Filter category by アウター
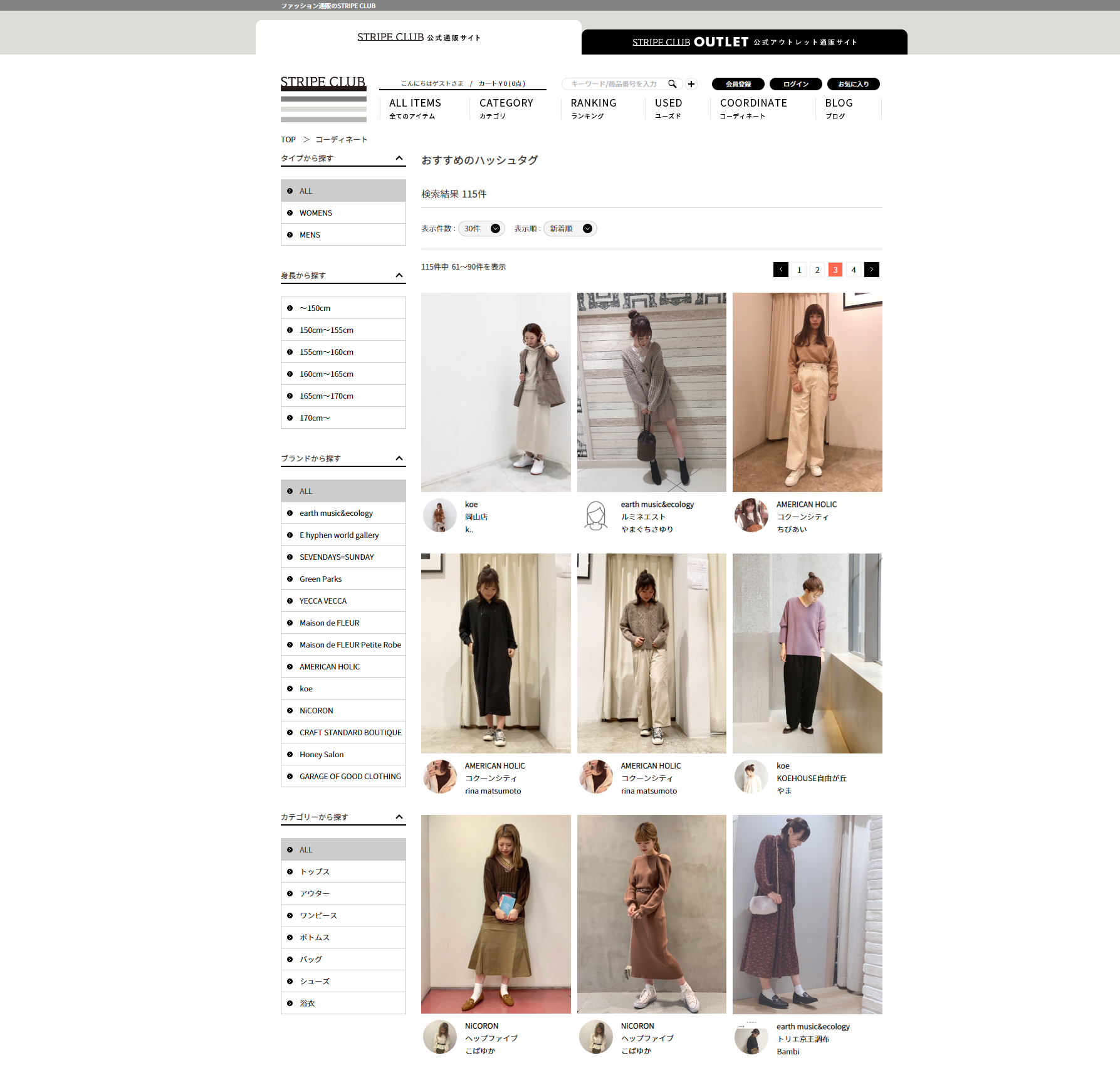Image resolution: width=1120 pixels, height=1065 pixels. coord(343,893)
